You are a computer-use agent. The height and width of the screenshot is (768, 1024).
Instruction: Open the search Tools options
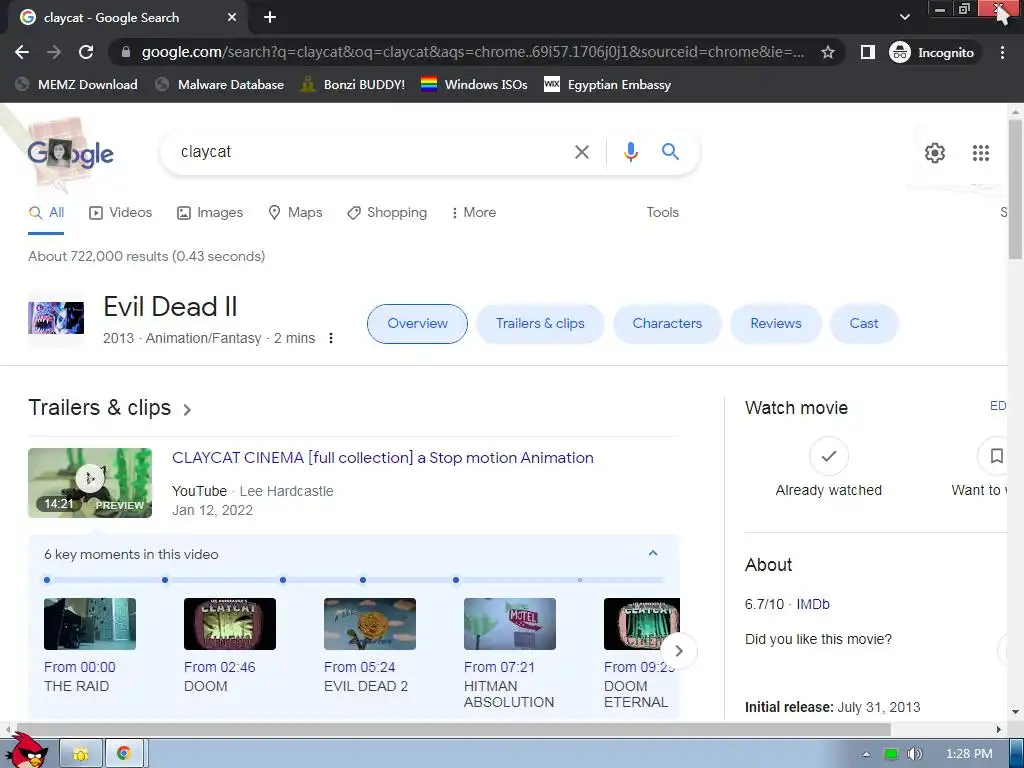(662, 213)
